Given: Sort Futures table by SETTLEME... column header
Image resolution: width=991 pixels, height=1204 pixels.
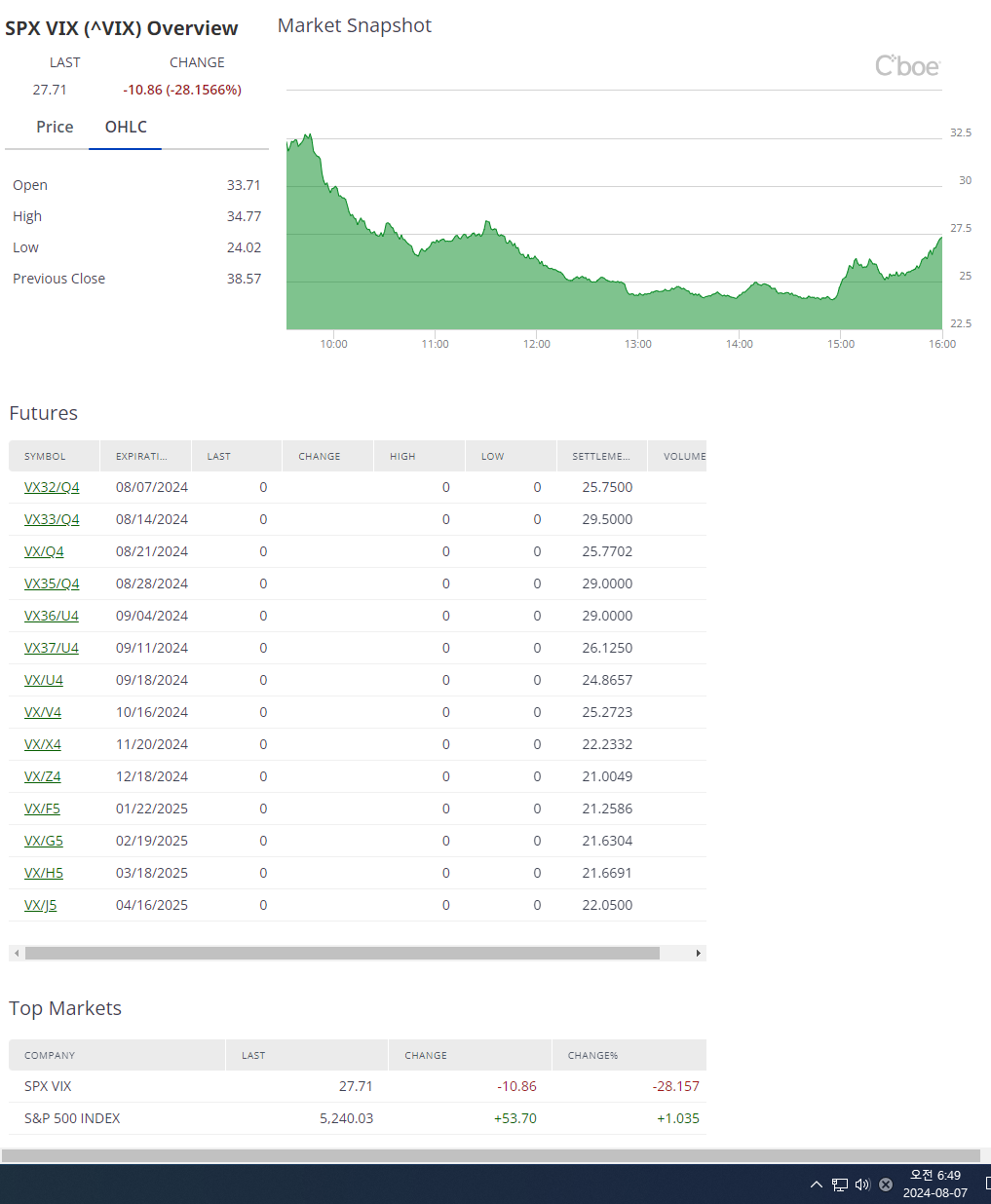Looking at the screenshot, I should [x=602, y=456].
